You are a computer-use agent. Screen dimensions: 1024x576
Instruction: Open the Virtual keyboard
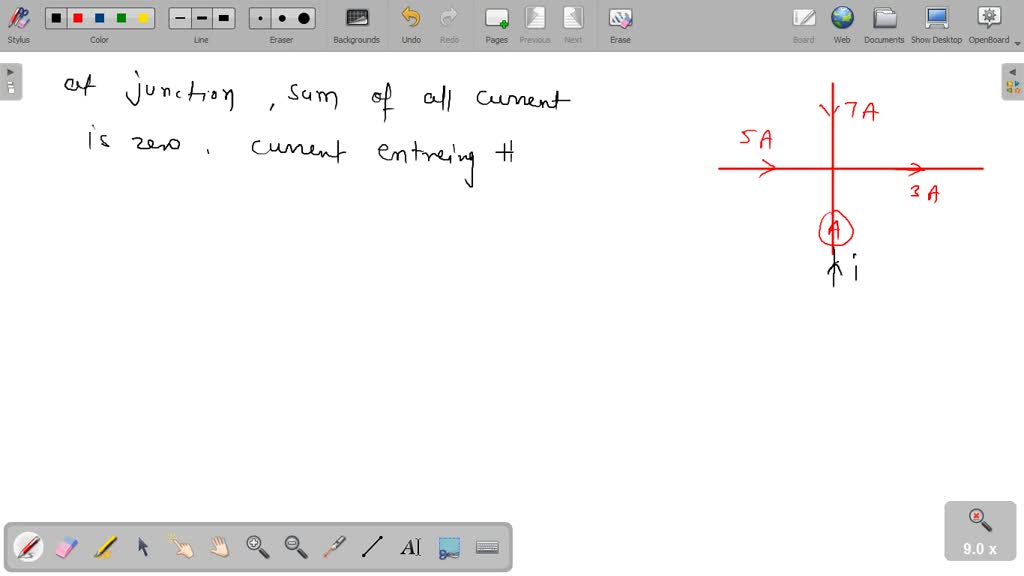tap(486, 546)
